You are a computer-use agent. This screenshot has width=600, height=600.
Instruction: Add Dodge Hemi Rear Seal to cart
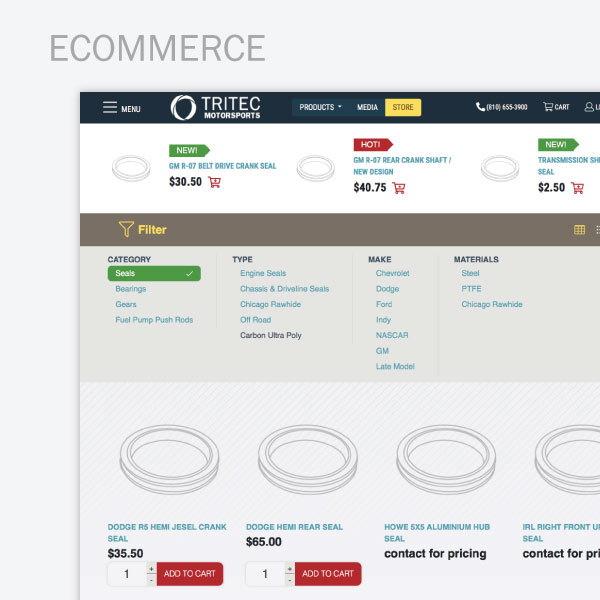pyautogui.click(x=328, y=574)
